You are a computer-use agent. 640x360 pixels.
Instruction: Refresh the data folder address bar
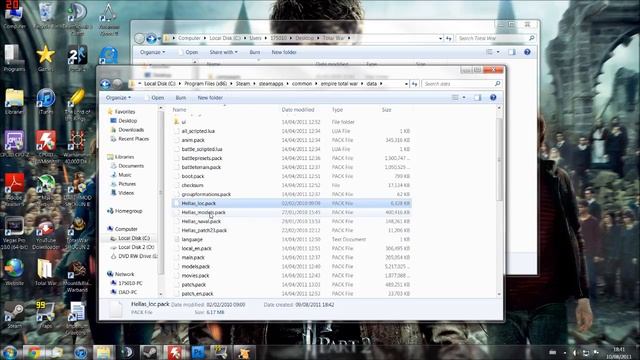click(x=415, y=84)
